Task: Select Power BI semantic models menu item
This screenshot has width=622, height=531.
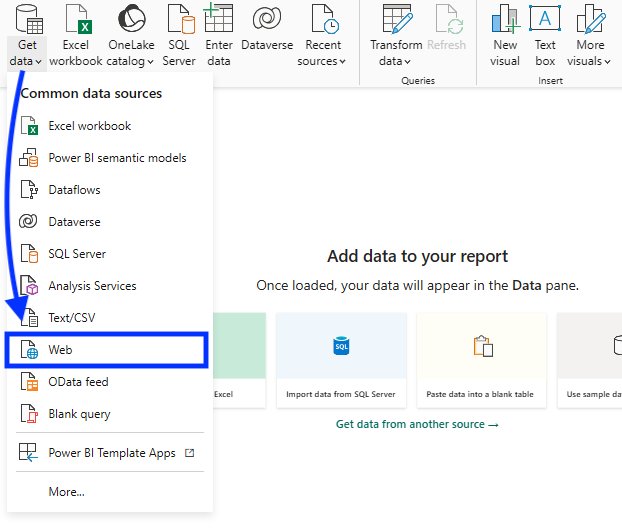Action: (110, 158)
